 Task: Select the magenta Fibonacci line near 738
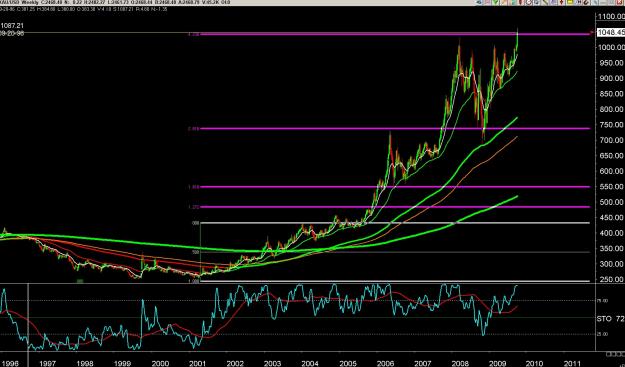395,128
